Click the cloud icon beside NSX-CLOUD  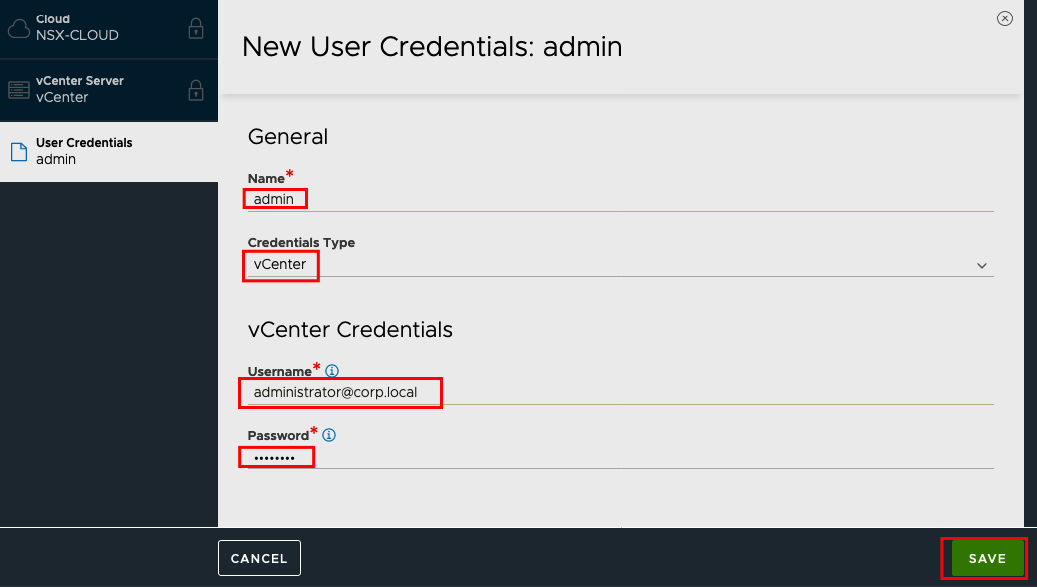(x=19, y=28)
